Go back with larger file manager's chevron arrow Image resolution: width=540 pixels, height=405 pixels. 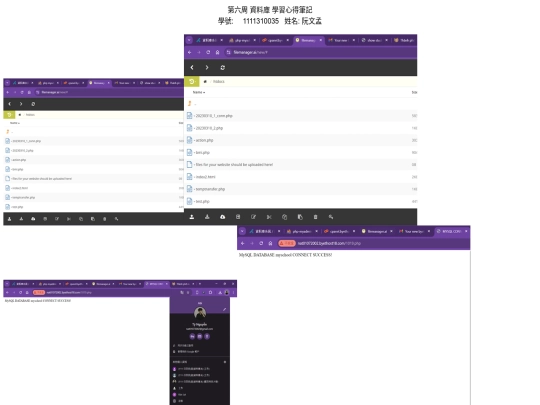[192, 68]
